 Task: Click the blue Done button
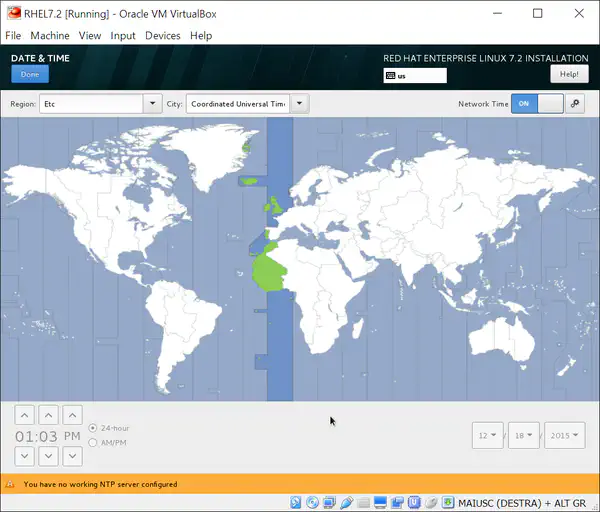coord(30,75)
